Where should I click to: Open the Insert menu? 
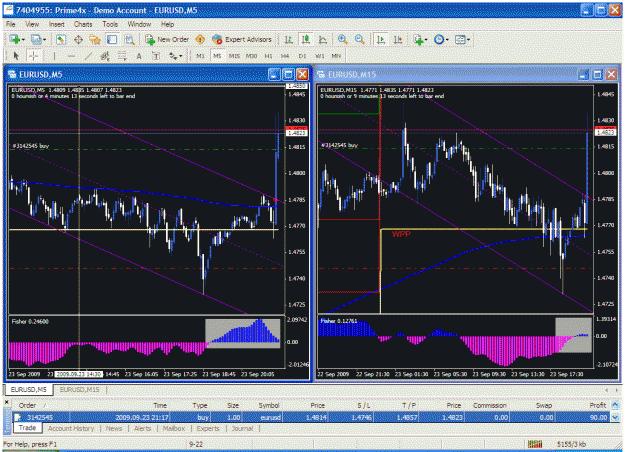[56, 24]
